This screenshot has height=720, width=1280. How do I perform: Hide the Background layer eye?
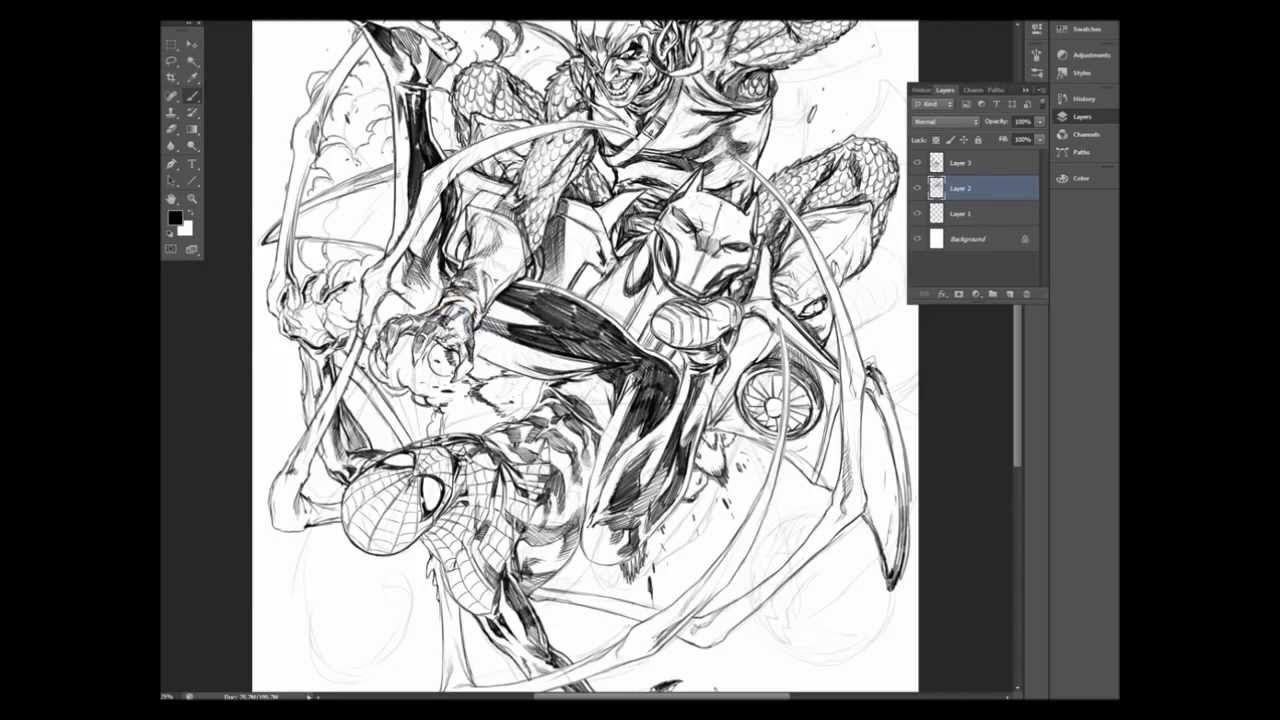pyautogui.click(x=917, y=239)
